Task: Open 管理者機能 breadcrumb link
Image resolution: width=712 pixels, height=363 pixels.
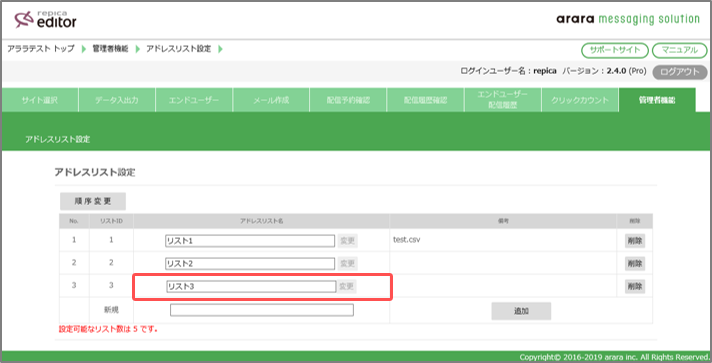Action: point(110,49)
